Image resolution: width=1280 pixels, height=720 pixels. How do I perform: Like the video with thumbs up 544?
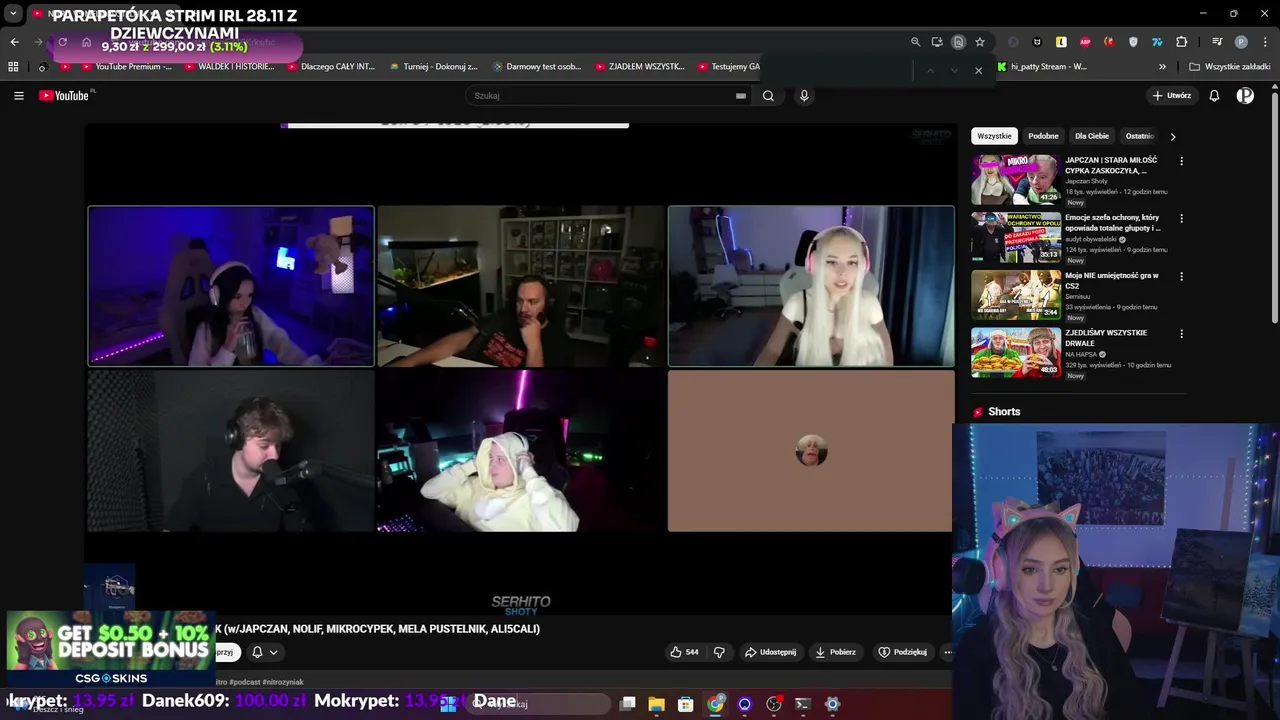pos(685,652)
